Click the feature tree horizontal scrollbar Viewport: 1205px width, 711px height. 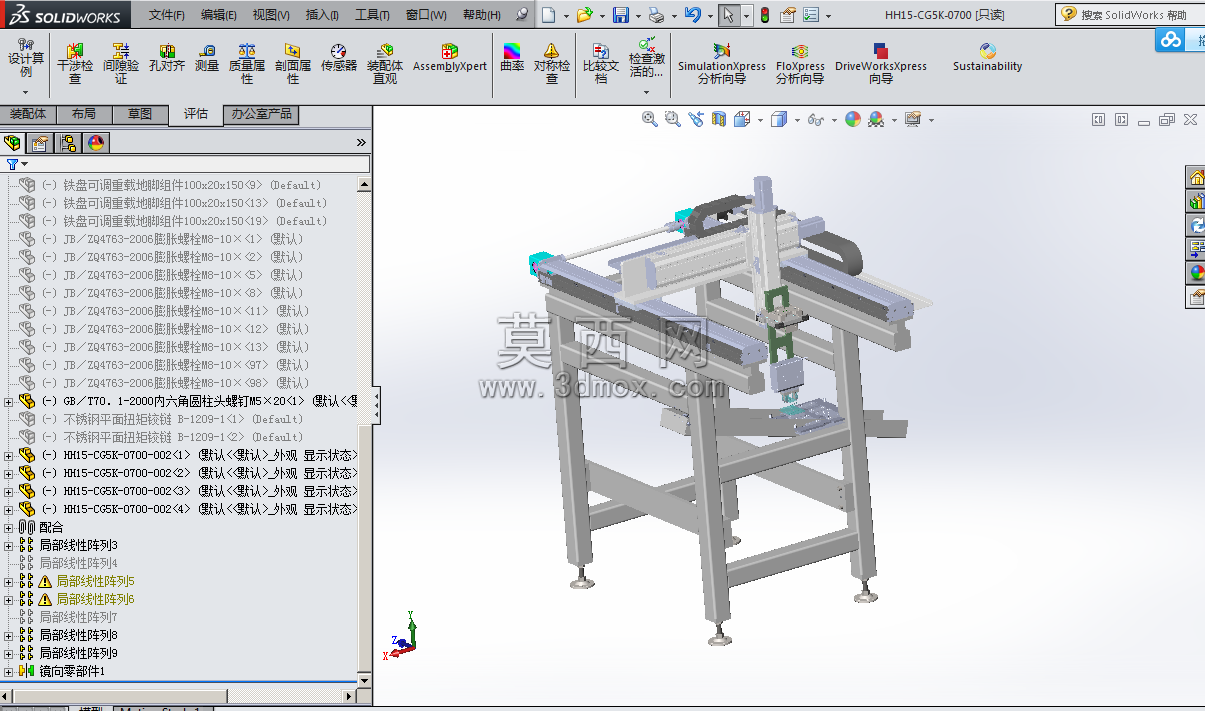180,695
